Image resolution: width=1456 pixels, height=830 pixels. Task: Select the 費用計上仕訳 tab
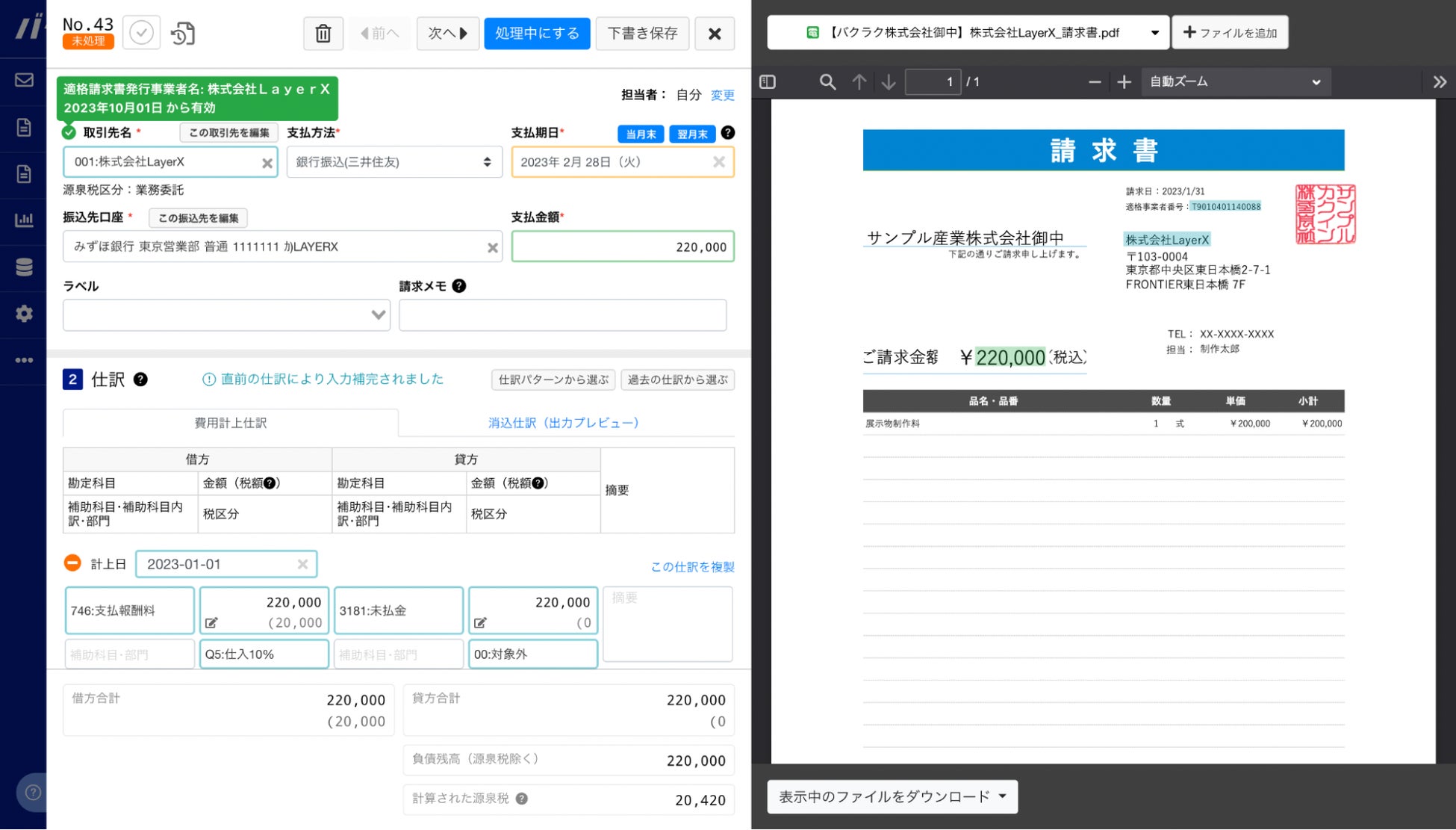230,423
